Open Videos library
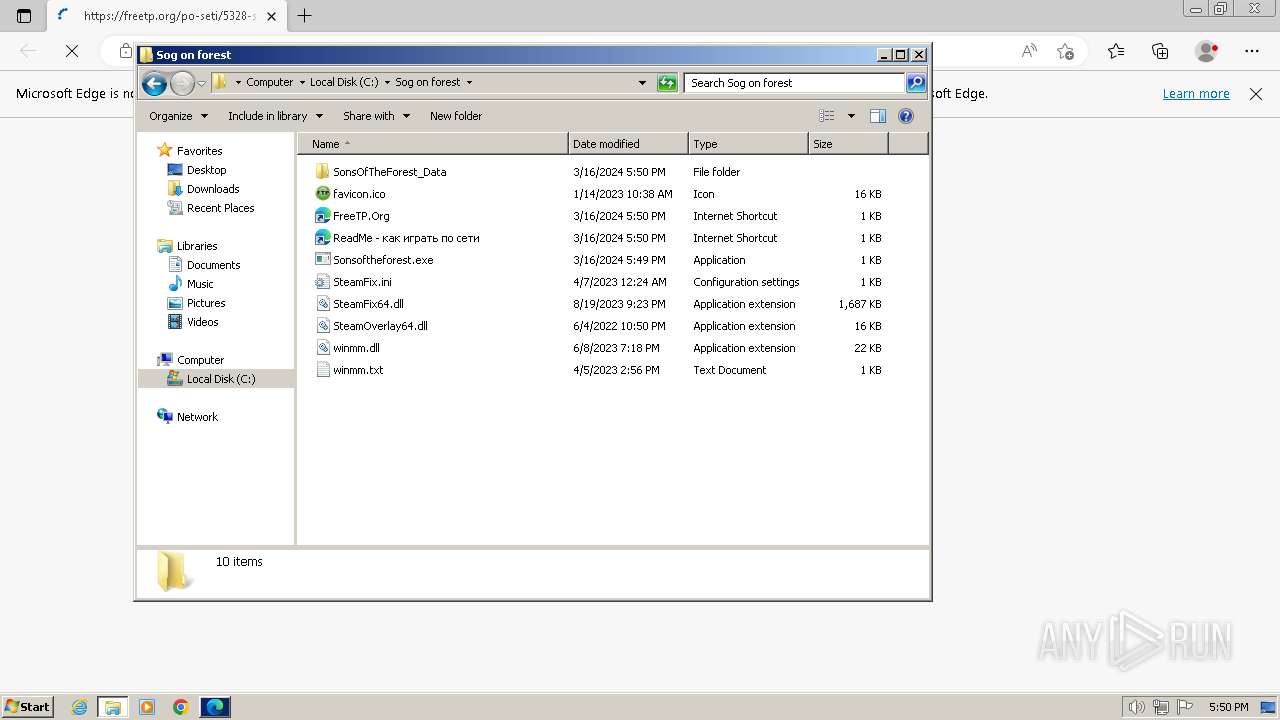 click(202, 322)
